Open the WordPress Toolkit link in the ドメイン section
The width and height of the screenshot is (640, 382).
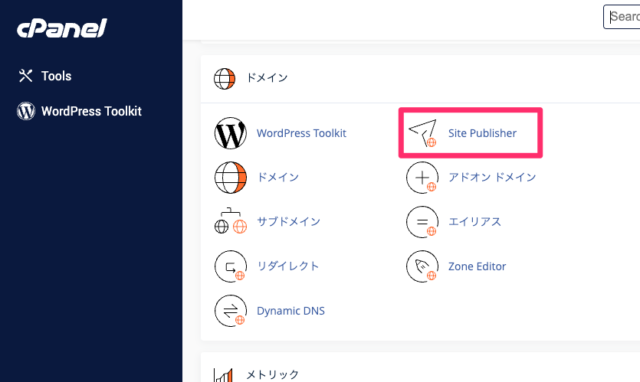[x=301, y=133]
